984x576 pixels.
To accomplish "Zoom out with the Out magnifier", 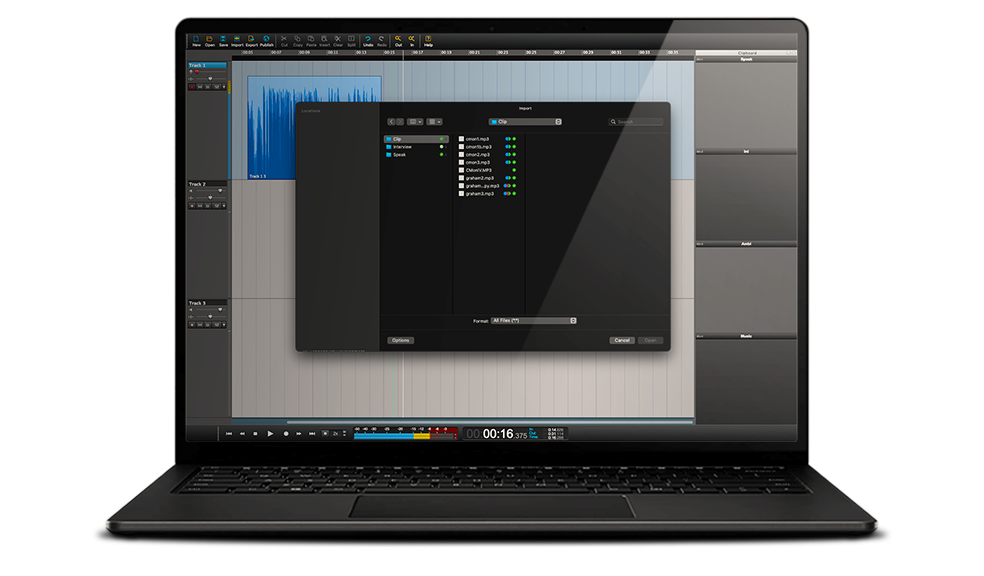I will 398,41.
